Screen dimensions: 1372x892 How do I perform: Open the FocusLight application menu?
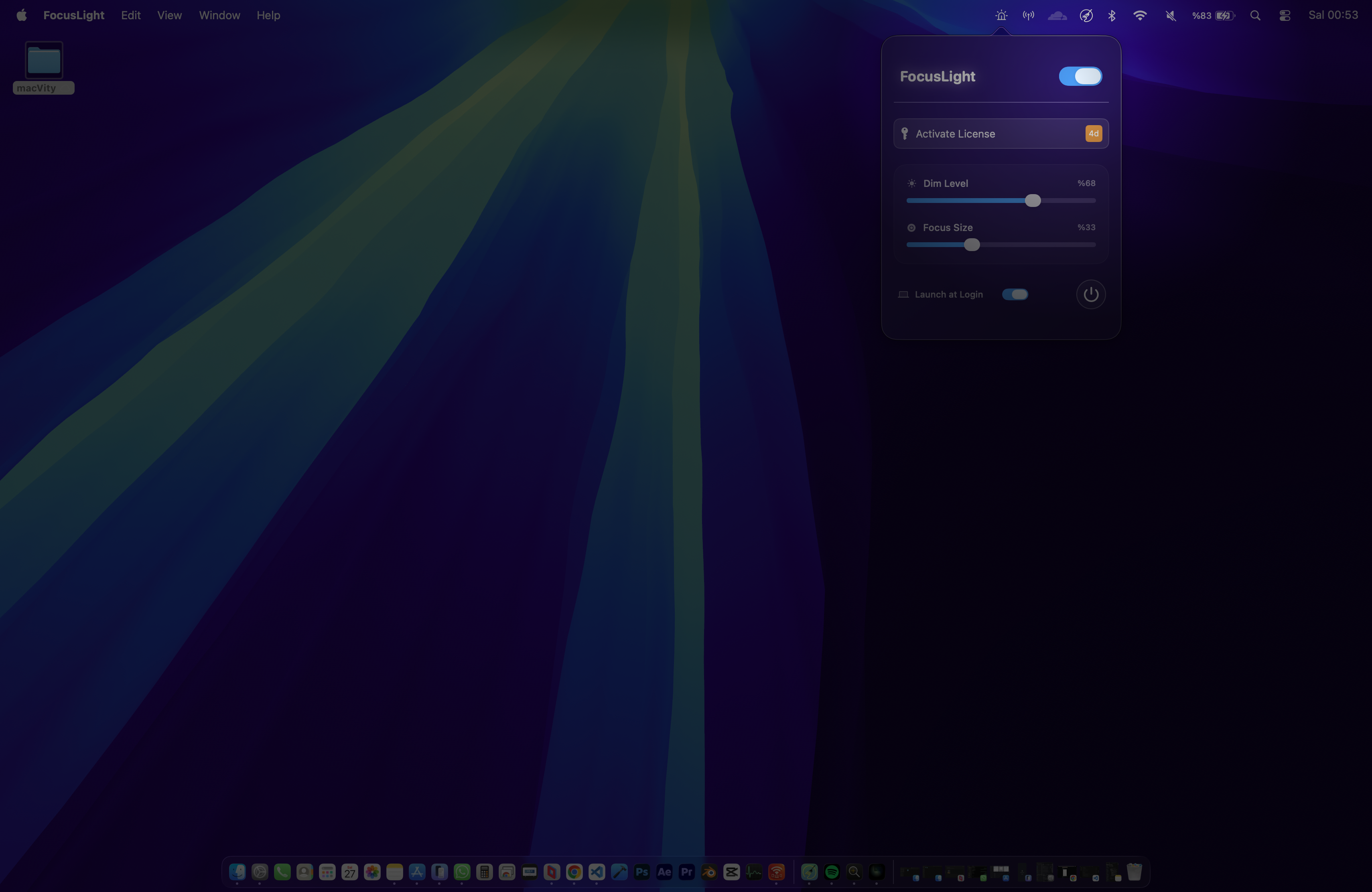(x=73, y=15)
